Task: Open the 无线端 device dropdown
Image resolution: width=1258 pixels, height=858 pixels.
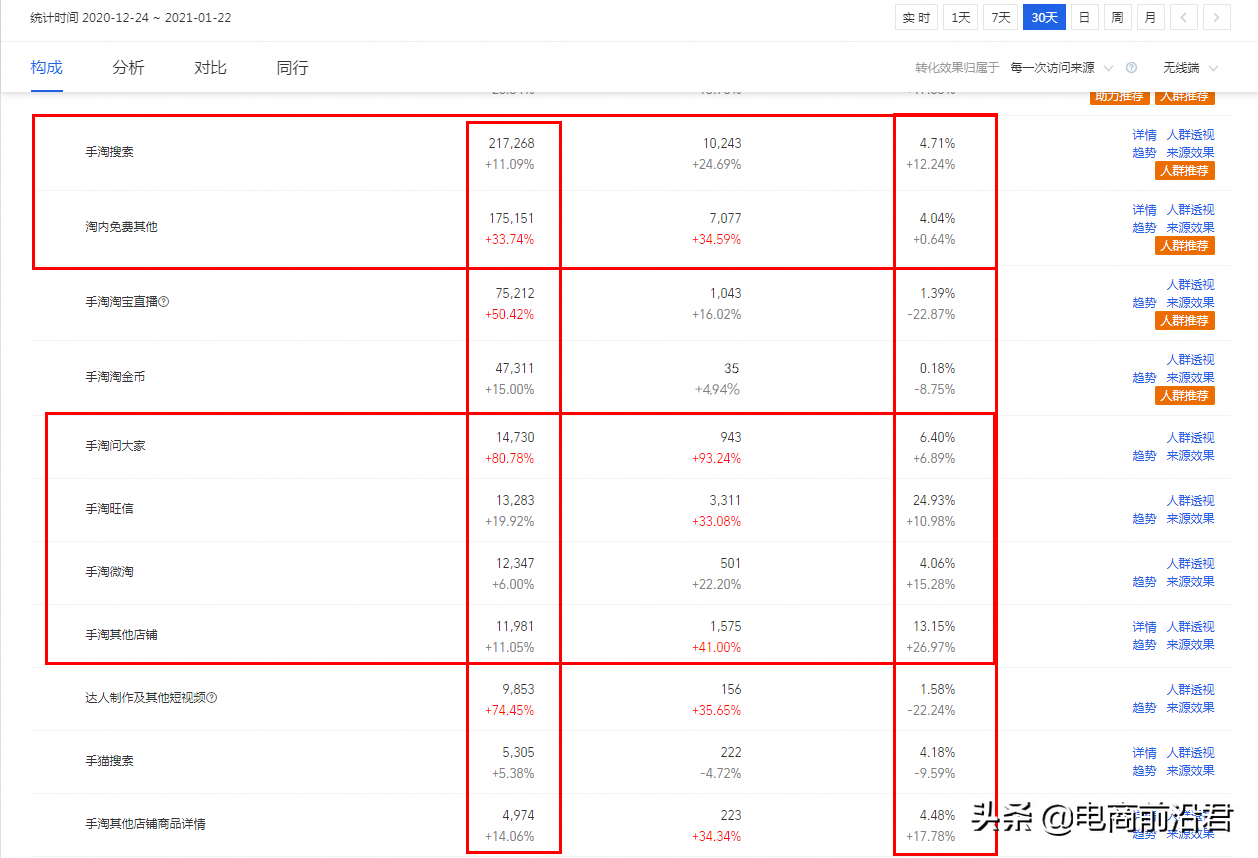Action: click(1190, 68)
